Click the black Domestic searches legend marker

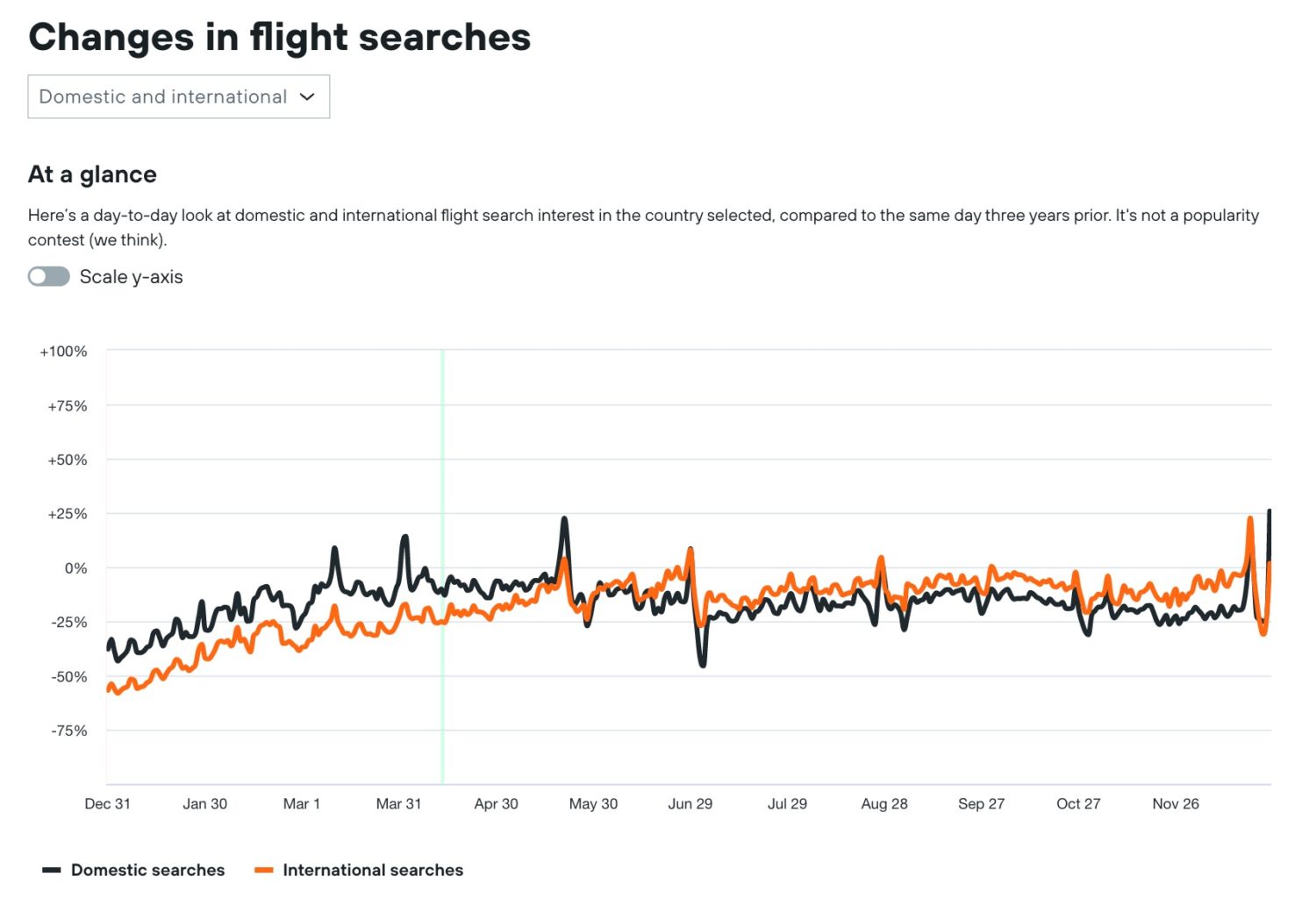click(52, 870)
